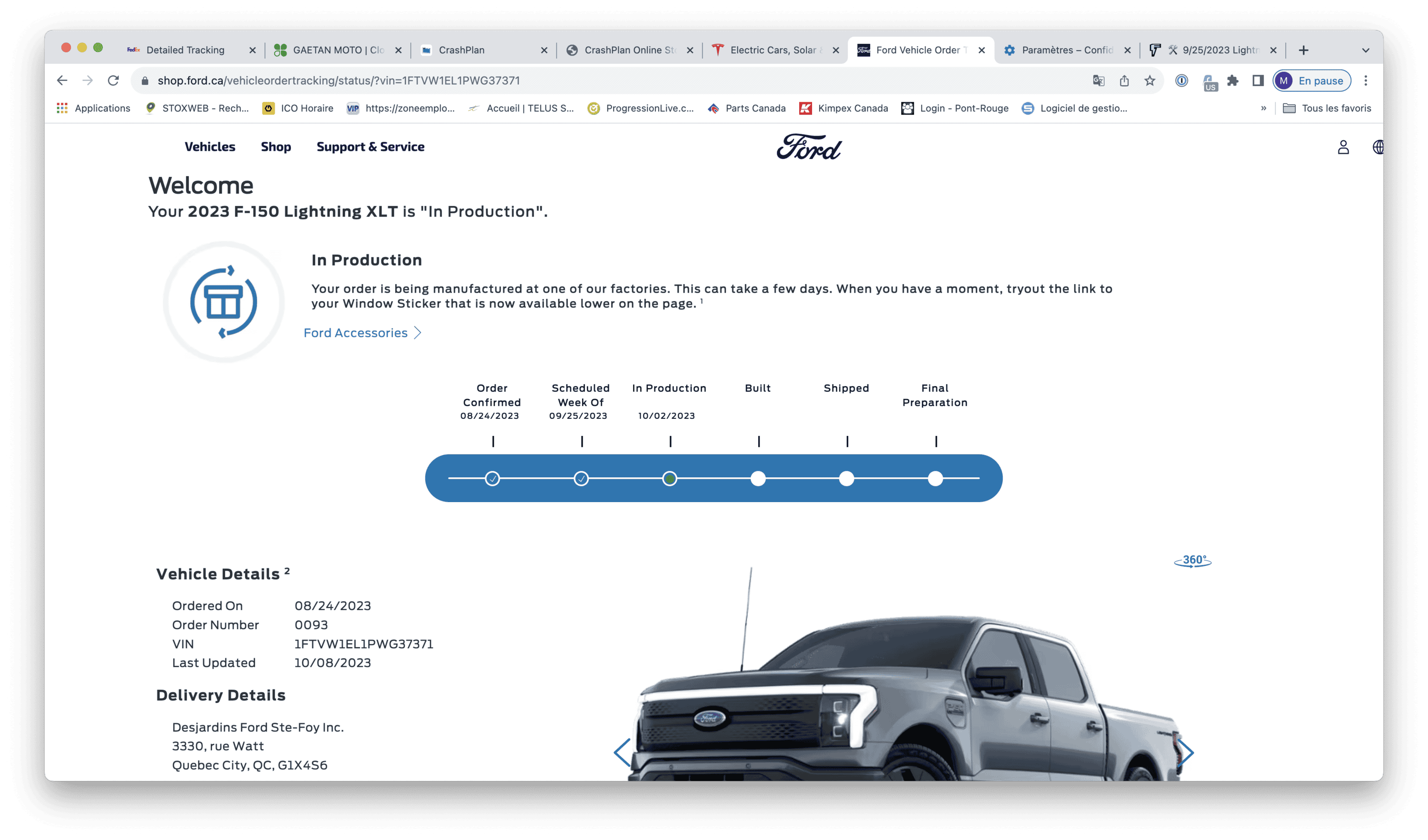The height and width of the screenshot is (840, 1428).
Task: Click the In Production status icon
Action: [669, 477]
